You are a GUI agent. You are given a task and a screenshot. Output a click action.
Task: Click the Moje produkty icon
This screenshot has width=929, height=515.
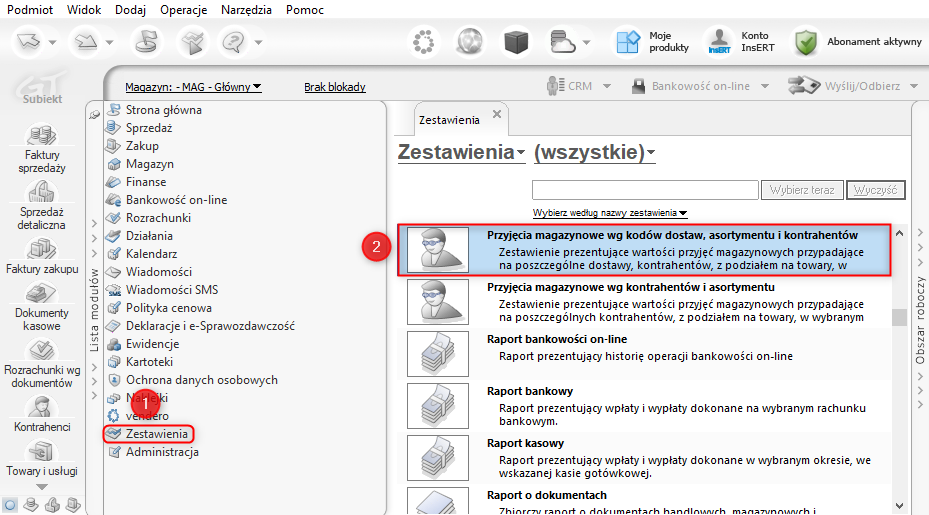click(628, 42)
